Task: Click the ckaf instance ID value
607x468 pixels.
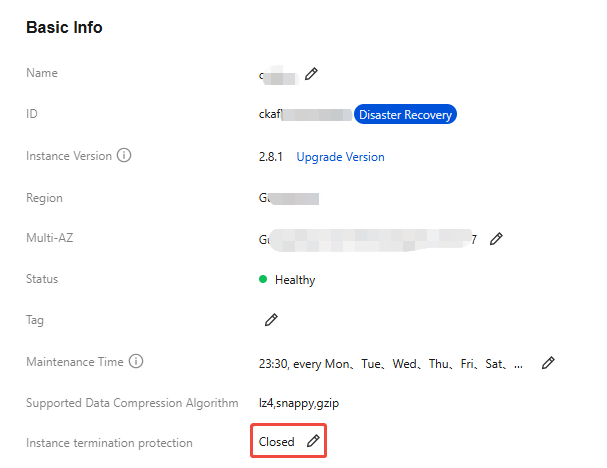Action: pos(270,115)
